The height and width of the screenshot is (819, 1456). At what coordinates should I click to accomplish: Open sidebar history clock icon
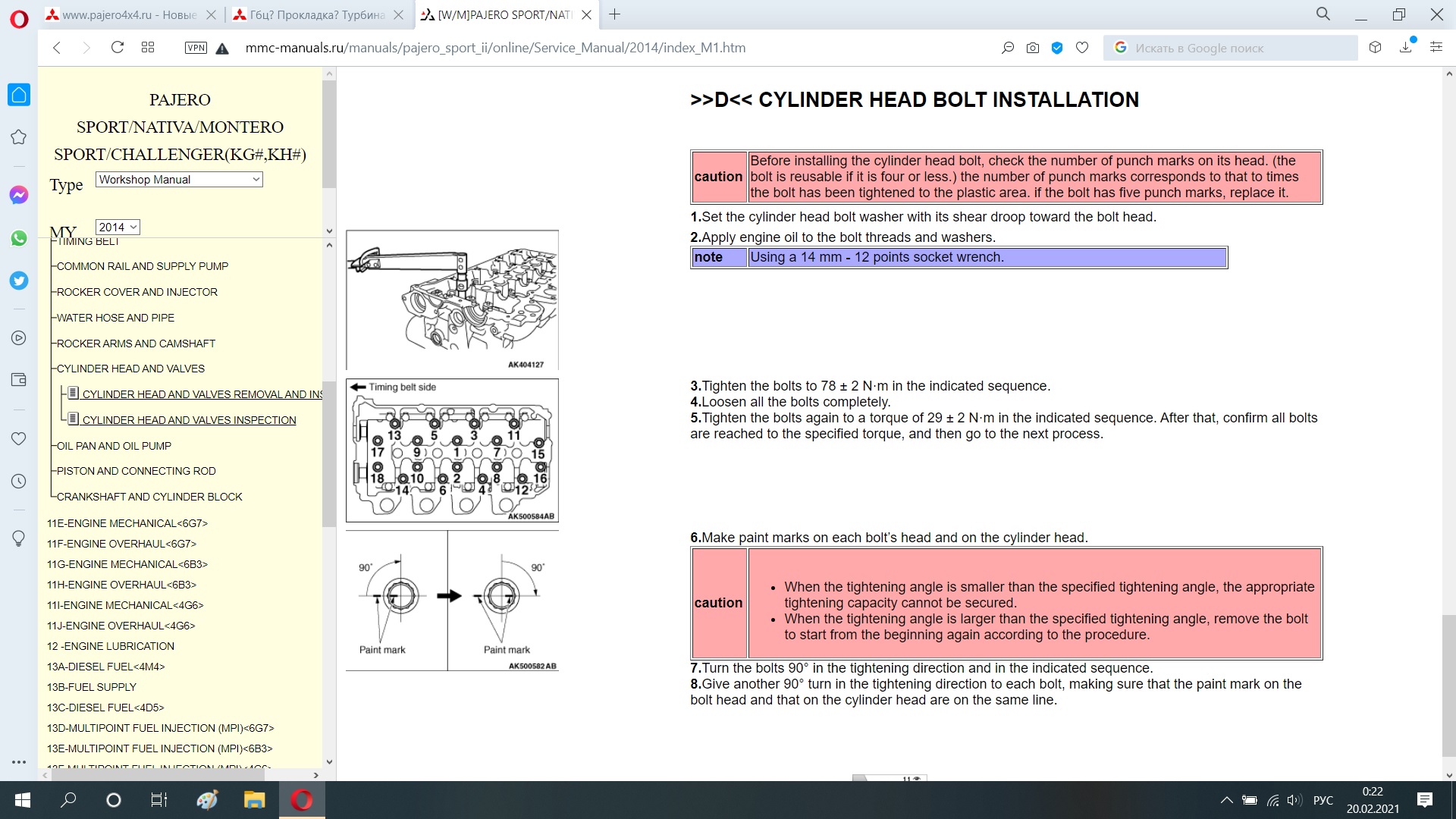click(19, 482)
